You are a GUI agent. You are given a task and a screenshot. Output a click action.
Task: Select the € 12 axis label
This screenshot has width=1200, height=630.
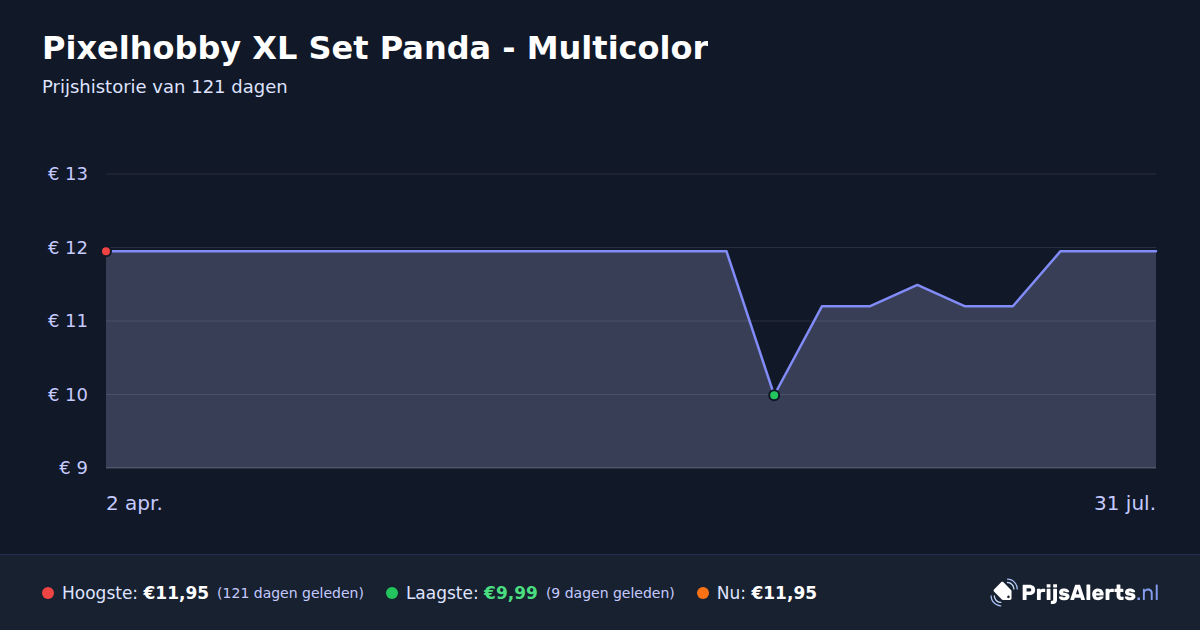click(68, 248)
